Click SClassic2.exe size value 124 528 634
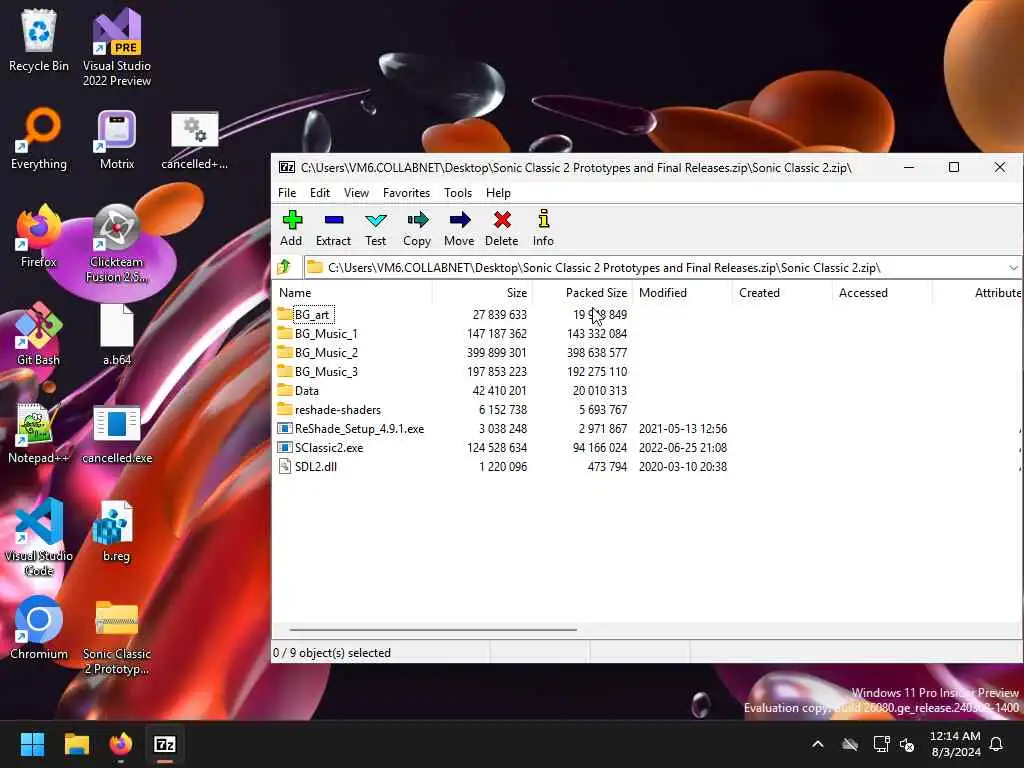Viewport: 1024px width, 768px height. [497, 447]
